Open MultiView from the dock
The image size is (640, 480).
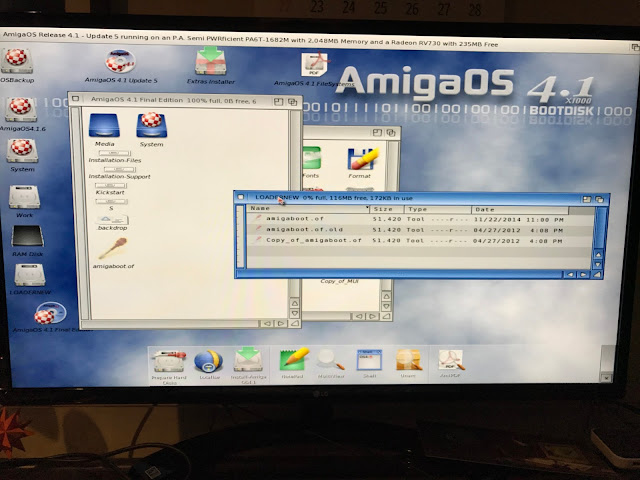point(331,360)
